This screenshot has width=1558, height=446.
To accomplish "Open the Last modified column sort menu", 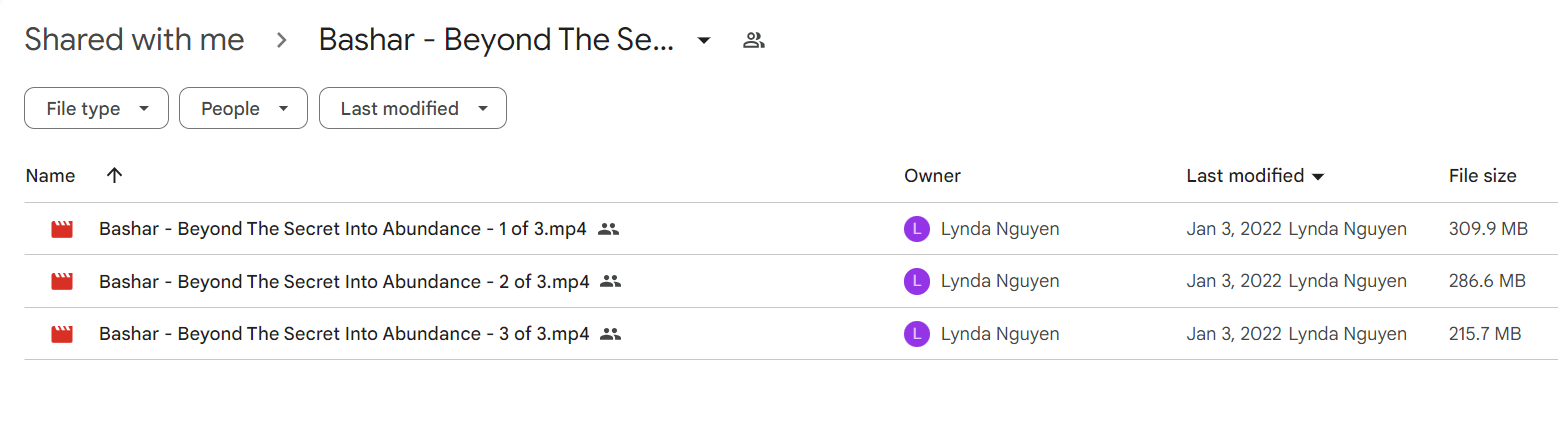I will (1255, 176).
